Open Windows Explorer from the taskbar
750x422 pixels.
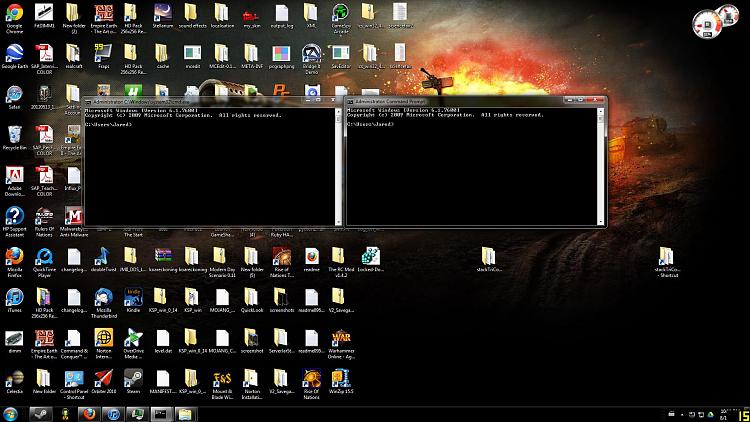[185, 414]
